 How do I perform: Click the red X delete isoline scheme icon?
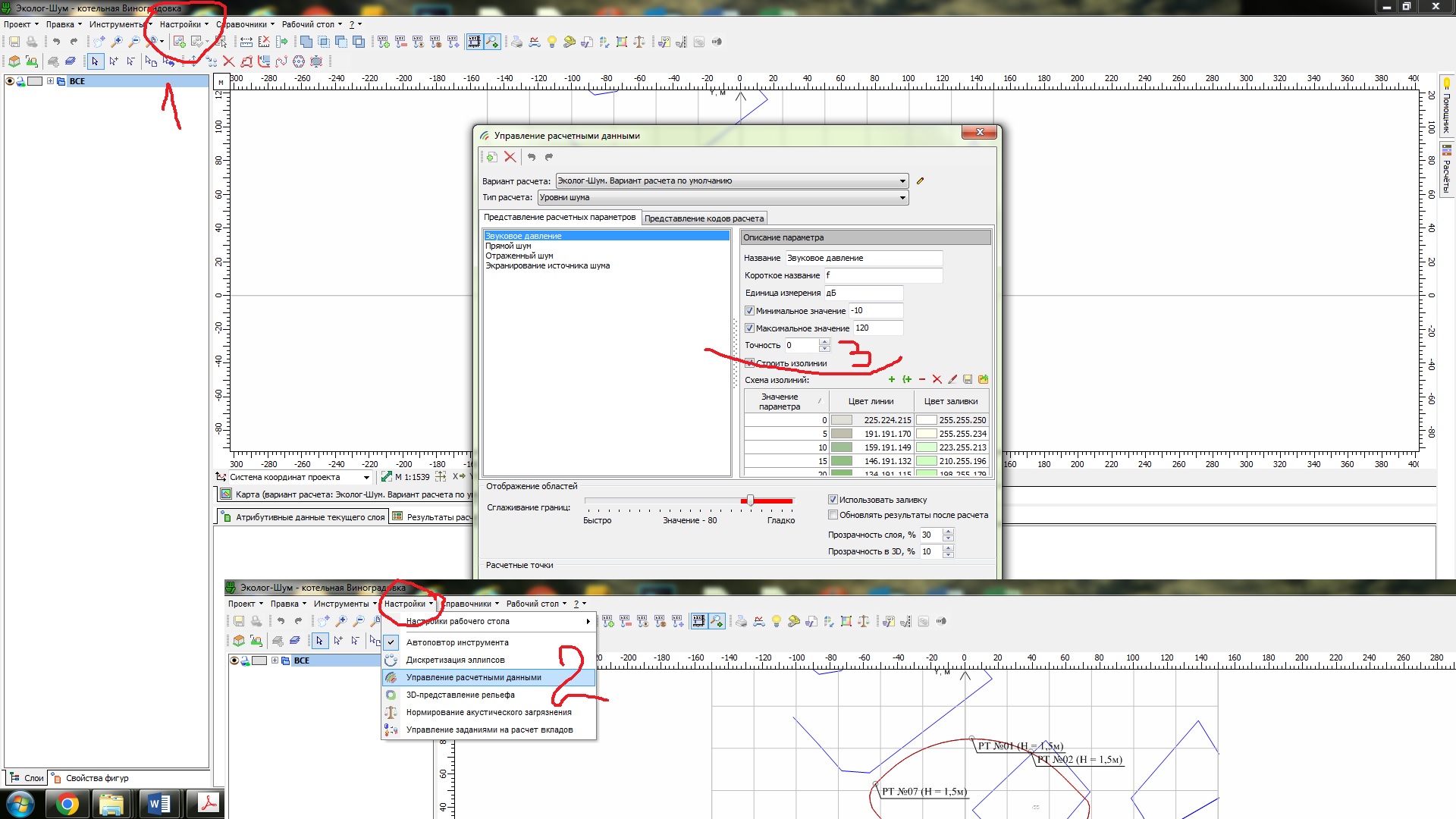click(x=937, y=379)
